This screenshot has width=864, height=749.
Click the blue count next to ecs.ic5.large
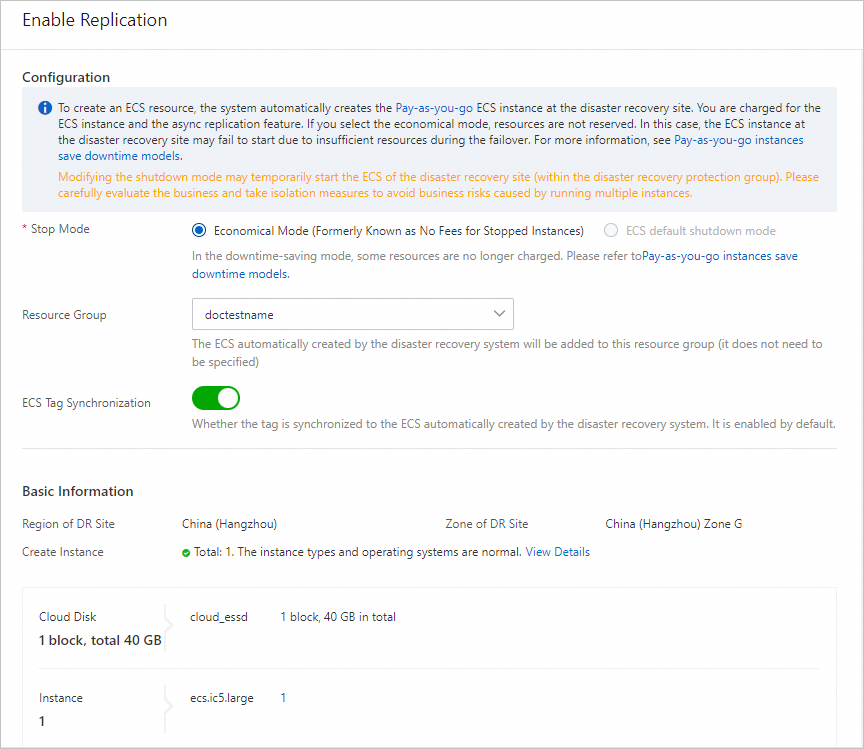coord(283,698)
